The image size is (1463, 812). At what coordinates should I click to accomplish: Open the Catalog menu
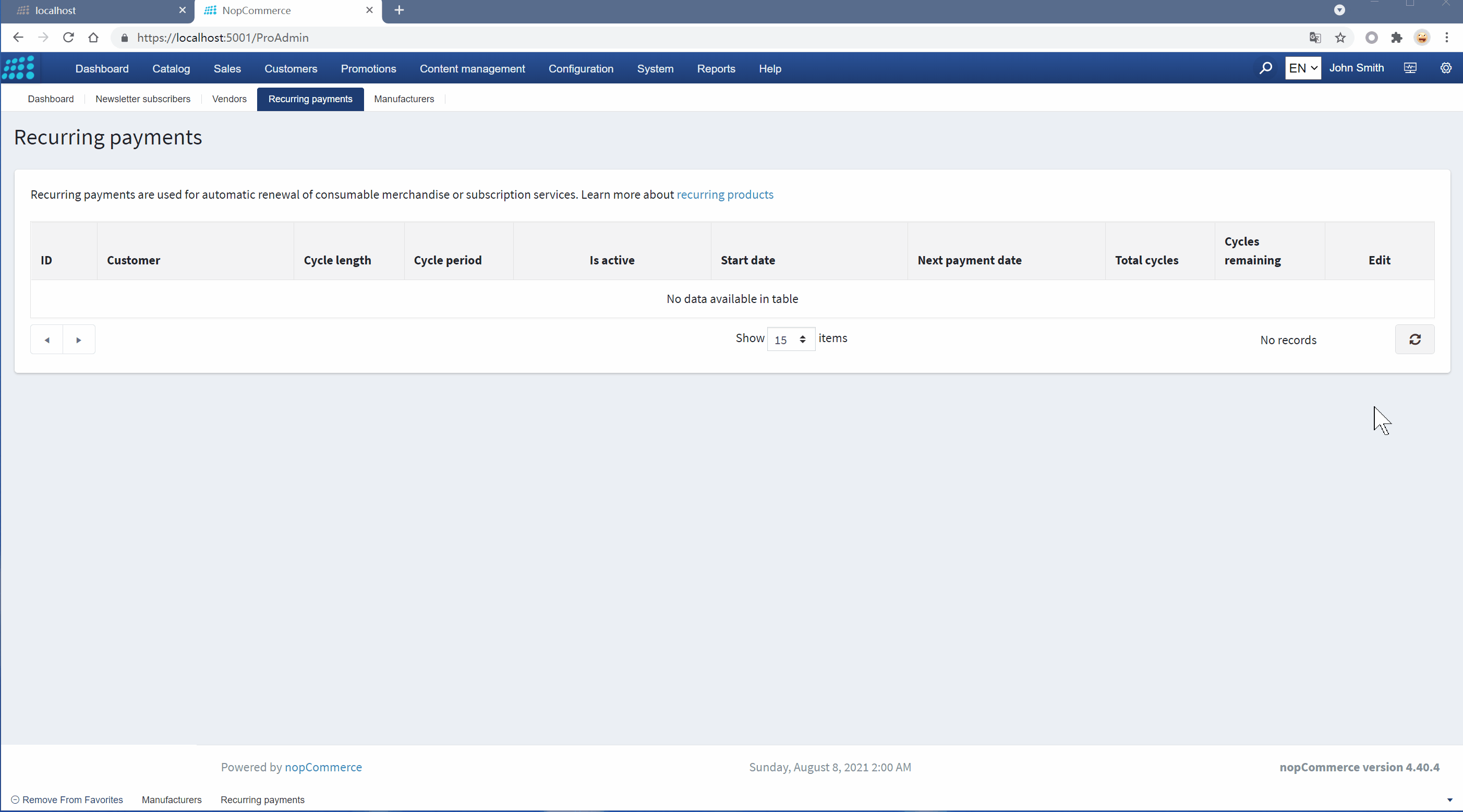[171, 69]
